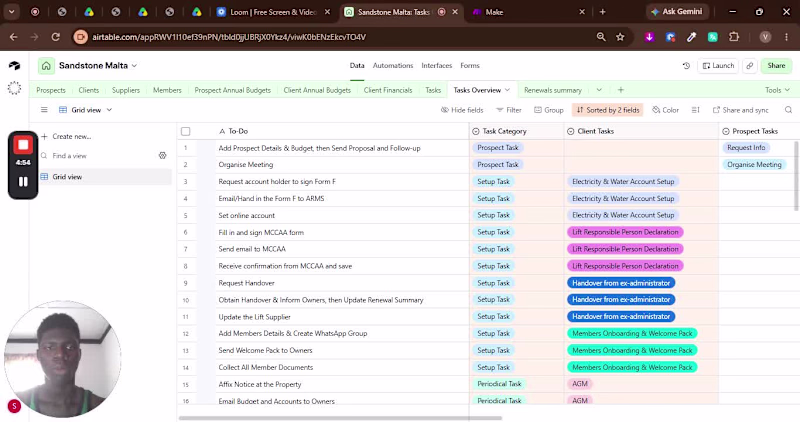The image size is (800, 422).
Task: Open the row height icon
Action: click(695, 110)
